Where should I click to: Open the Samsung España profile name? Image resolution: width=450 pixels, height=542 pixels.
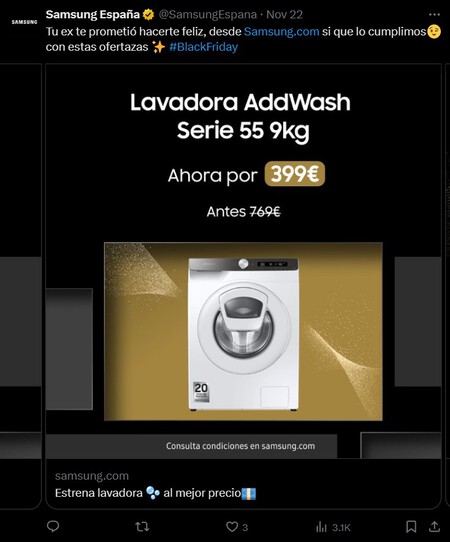[x=93, y=15]
